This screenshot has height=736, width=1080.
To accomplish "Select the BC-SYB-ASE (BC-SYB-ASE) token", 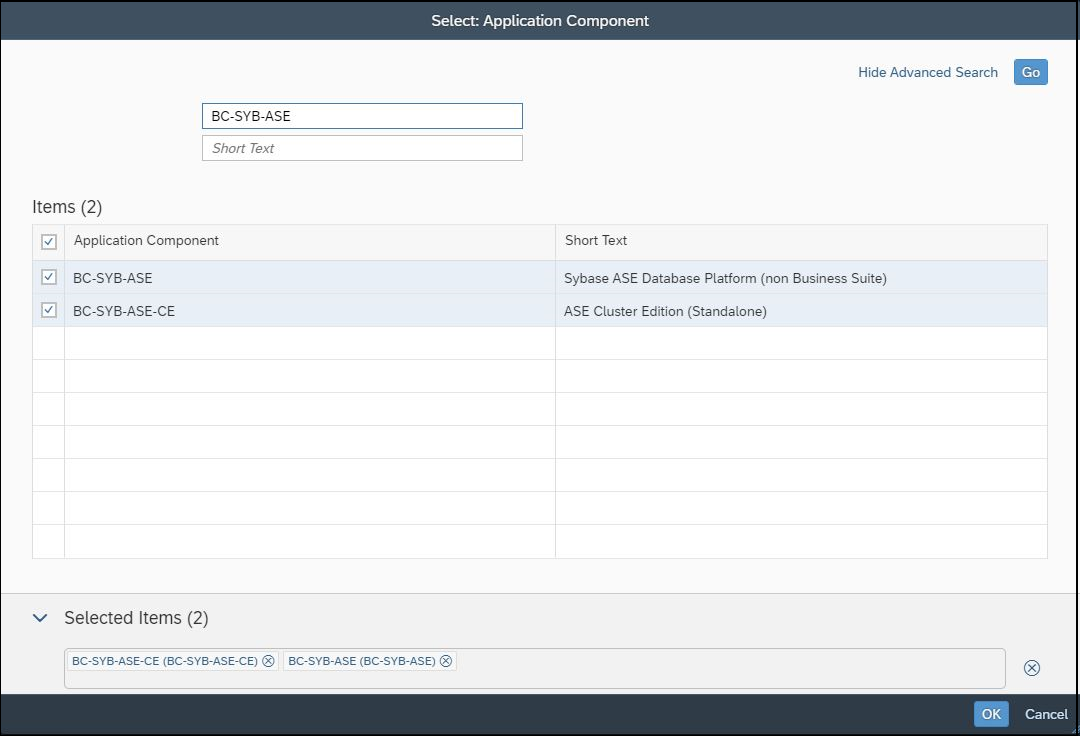I will click(361, 661).
